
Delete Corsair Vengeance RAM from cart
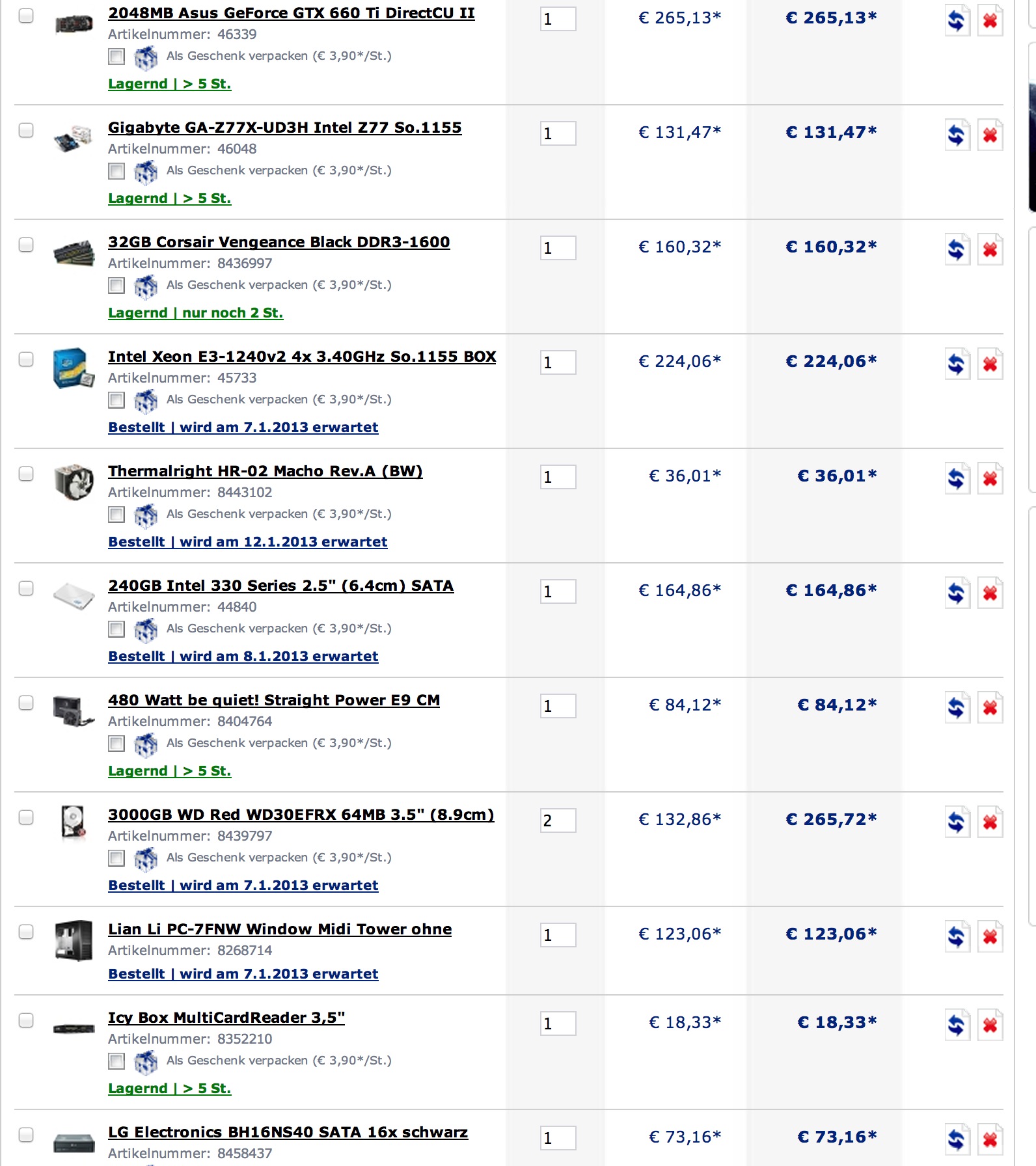tap(990, 250)
